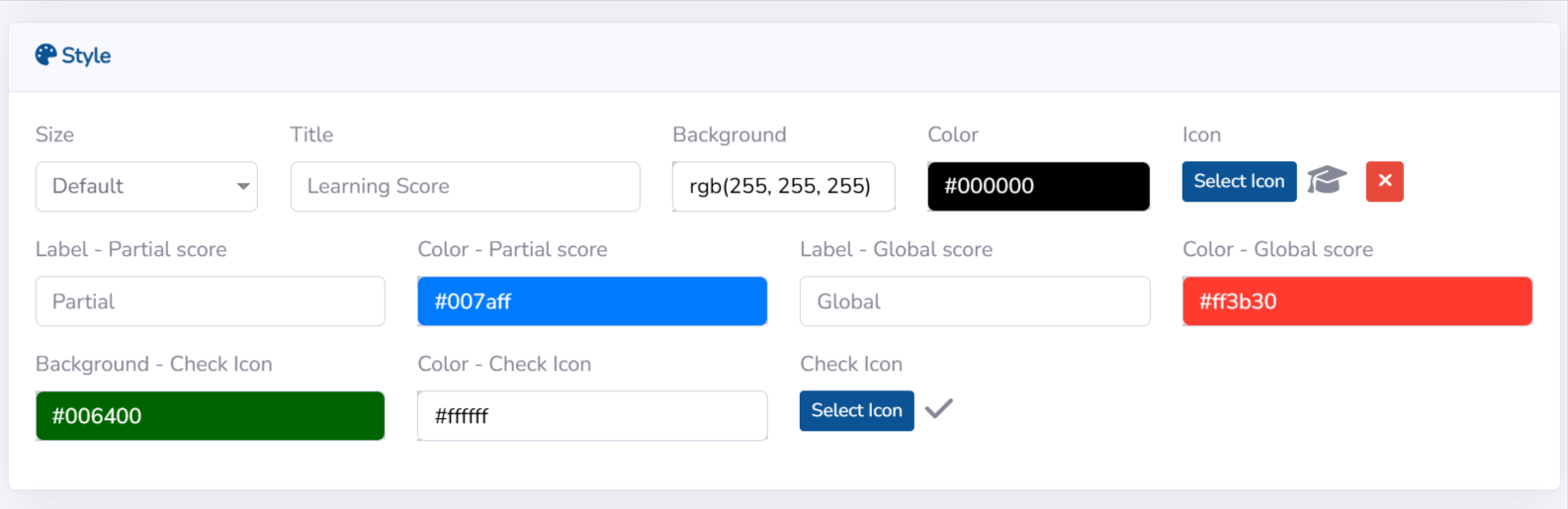The width and height of the screenshot is (1568, 509).
Task: Click the 'Background - Check Icon' label text
Action: [153, 364]
